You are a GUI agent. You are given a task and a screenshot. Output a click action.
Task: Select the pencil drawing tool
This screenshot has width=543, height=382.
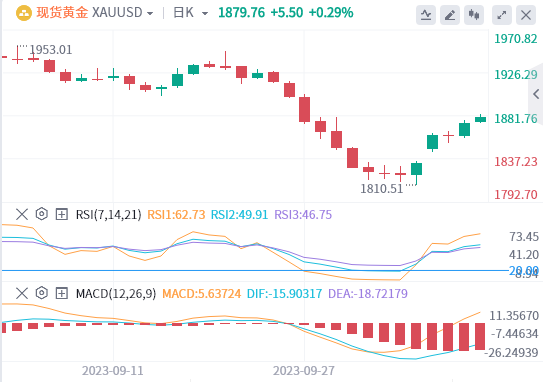point(449,15)
